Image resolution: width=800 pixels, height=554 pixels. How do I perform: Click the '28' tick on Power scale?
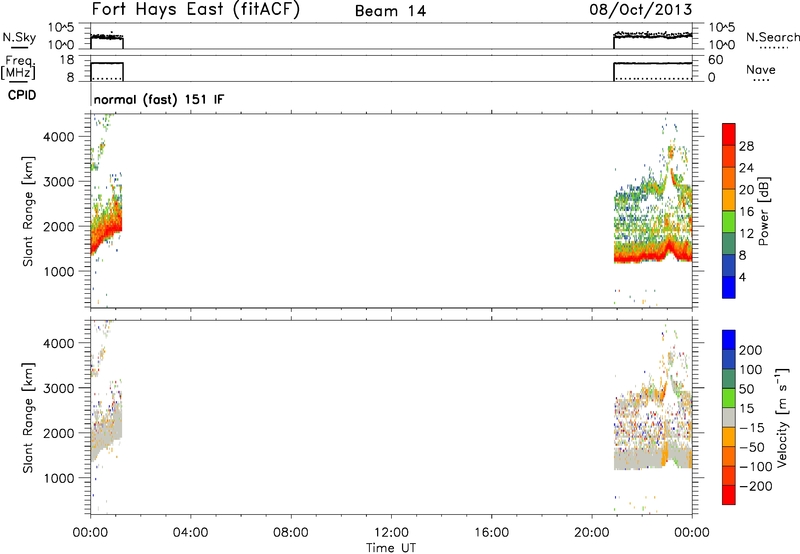(746, 146)
